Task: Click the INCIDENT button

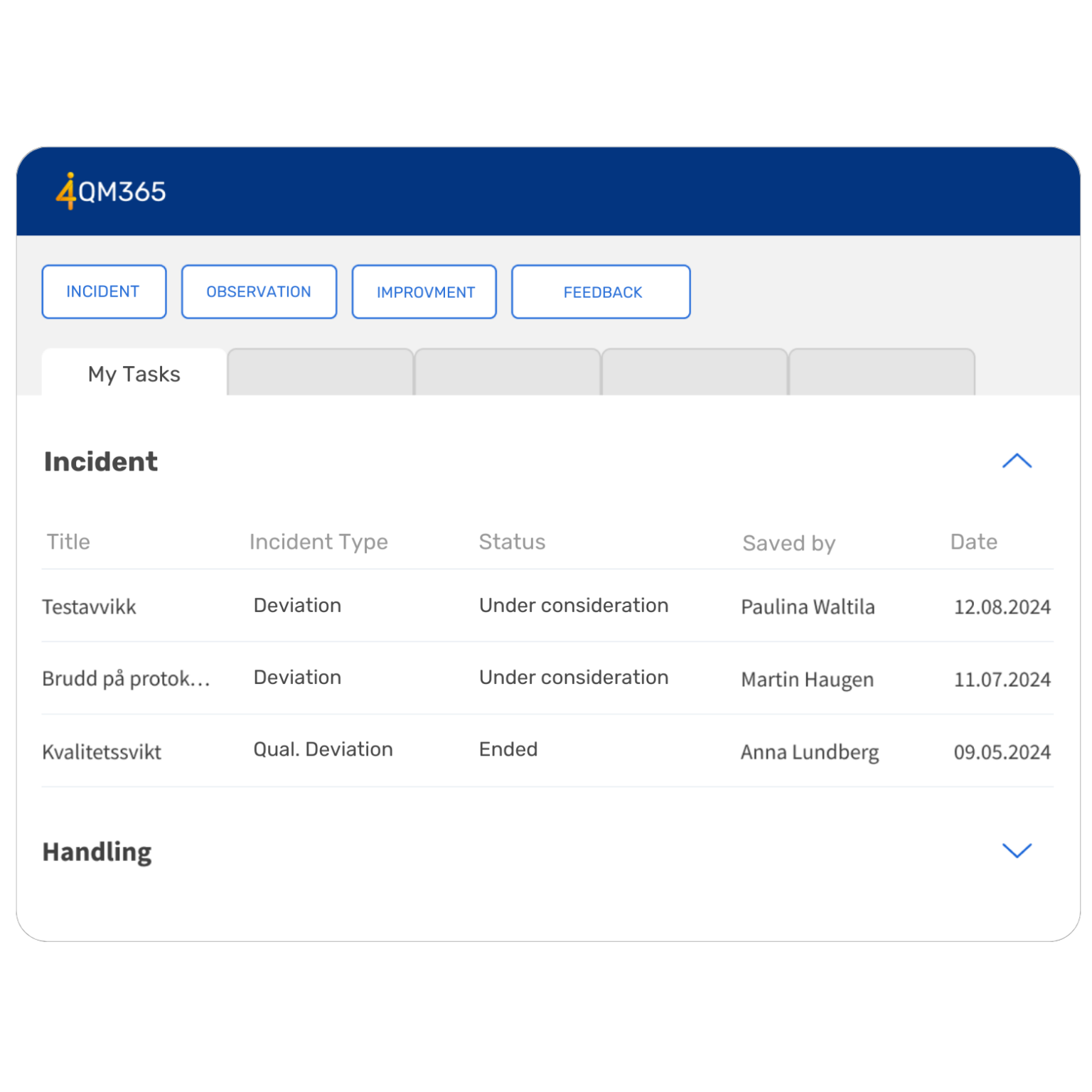Action: (104, 291)
